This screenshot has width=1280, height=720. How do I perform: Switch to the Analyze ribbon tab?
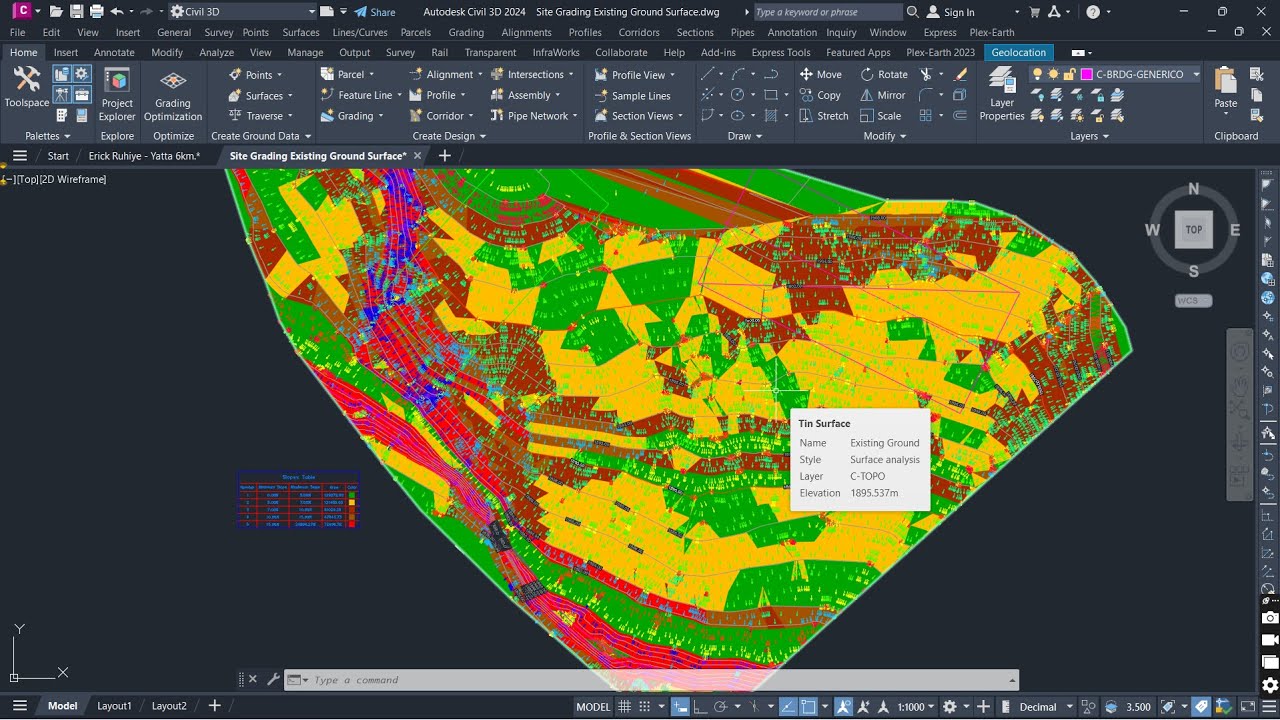click(216, 52)
